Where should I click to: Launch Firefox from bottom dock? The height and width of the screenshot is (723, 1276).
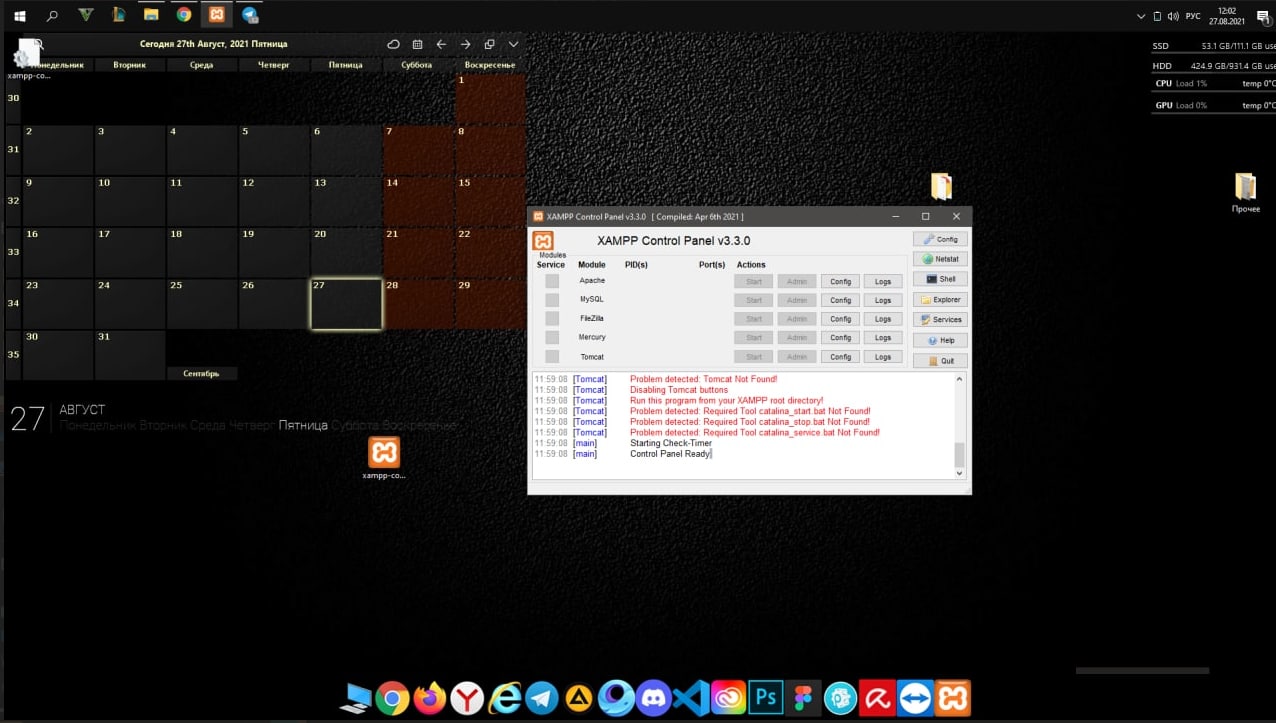coord(430,698)
